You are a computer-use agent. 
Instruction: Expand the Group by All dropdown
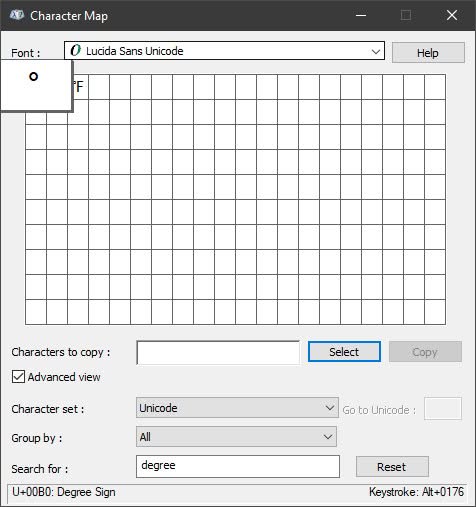click(236, 437)
